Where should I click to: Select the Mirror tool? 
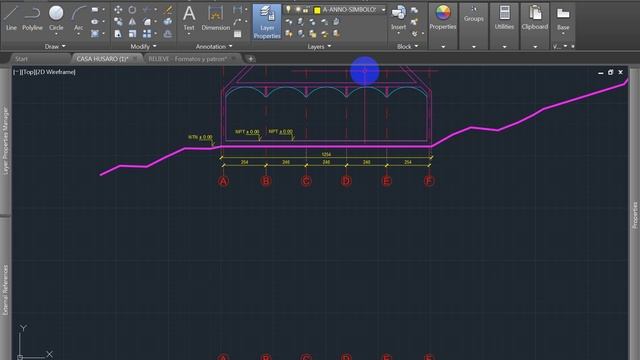click(x=132, y=22)
